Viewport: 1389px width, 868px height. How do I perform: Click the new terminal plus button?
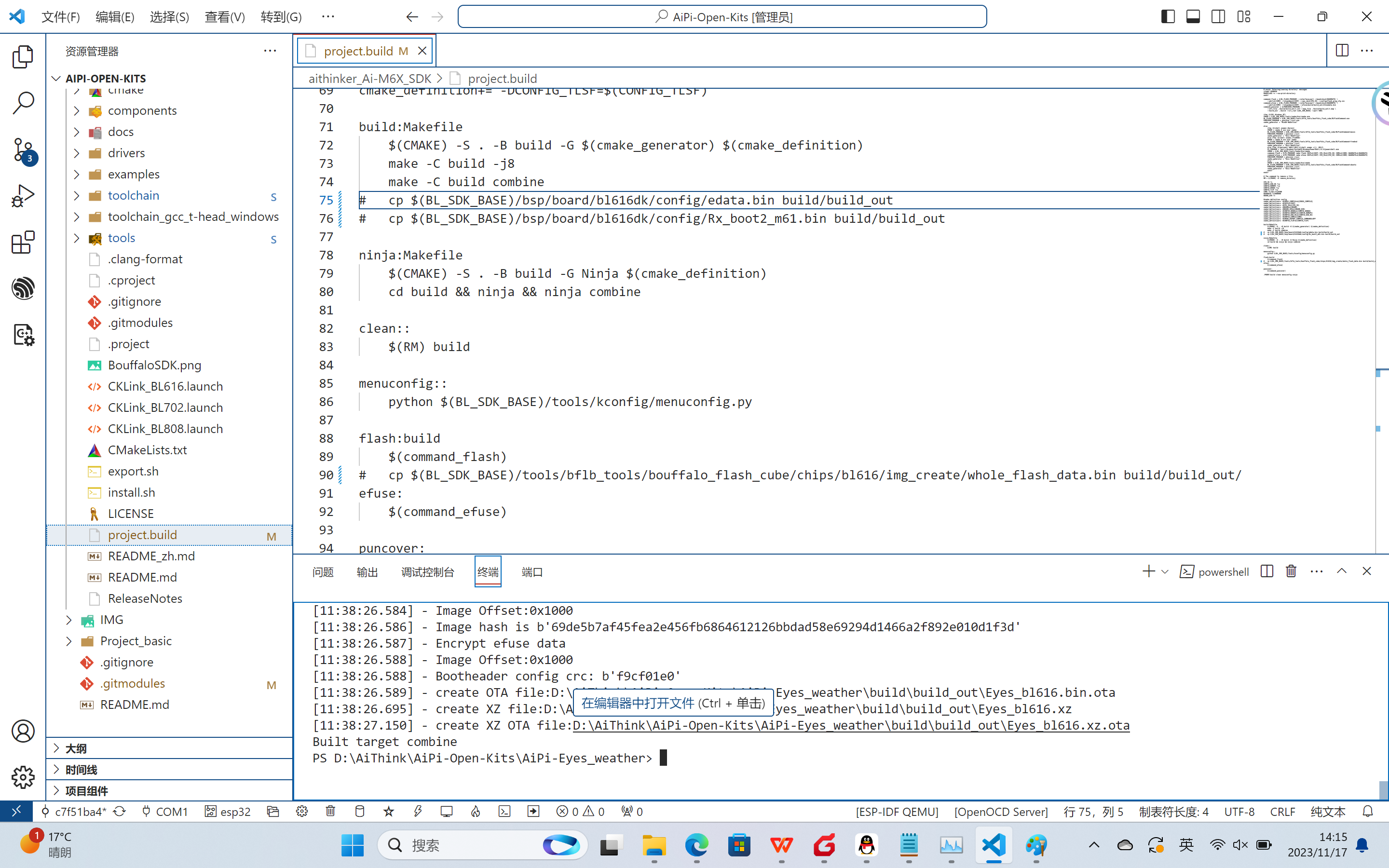coord(1148,571)
